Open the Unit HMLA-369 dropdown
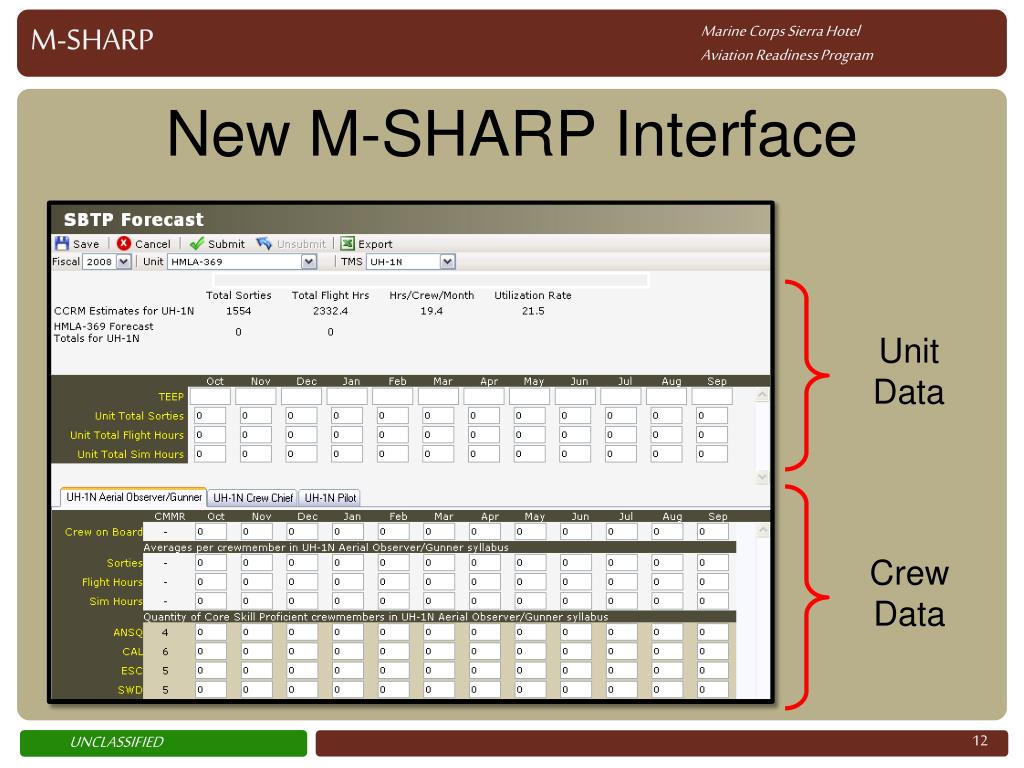 (309, 262)
